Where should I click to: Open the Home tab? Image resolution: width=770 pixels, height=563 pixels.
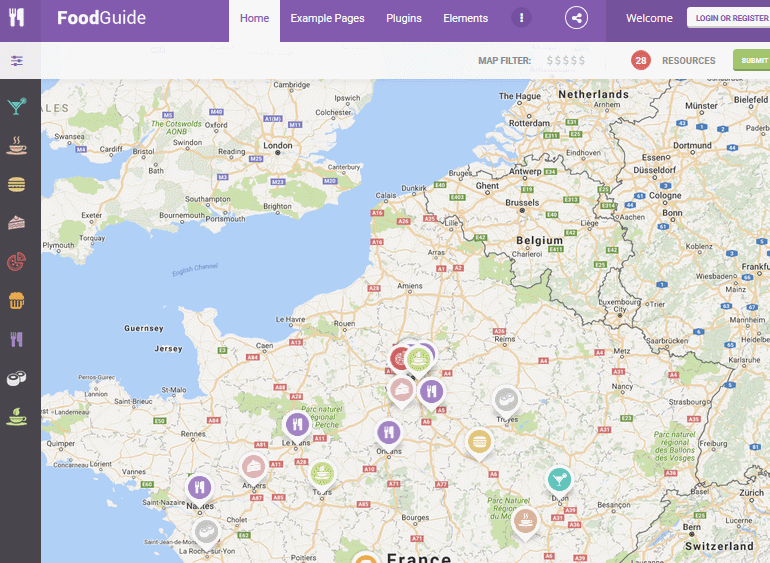click(254, 18)
